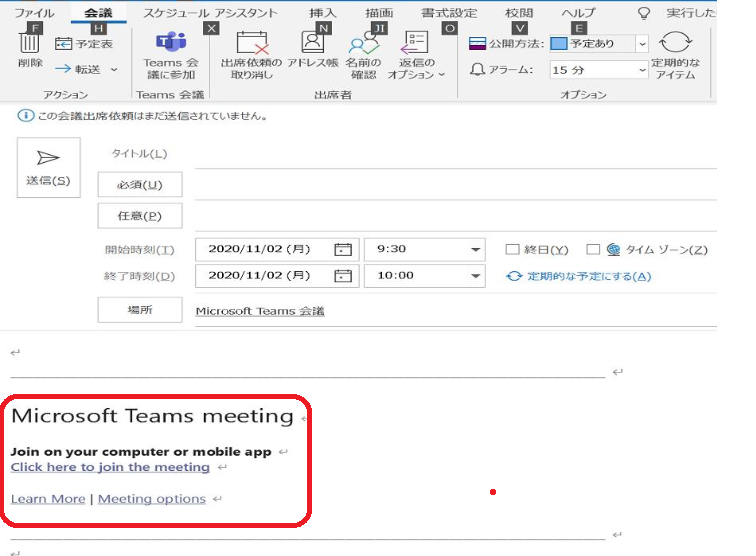
Task: Open Response Options (返信のオプション) icon
Action: click(x=415, y=42)
